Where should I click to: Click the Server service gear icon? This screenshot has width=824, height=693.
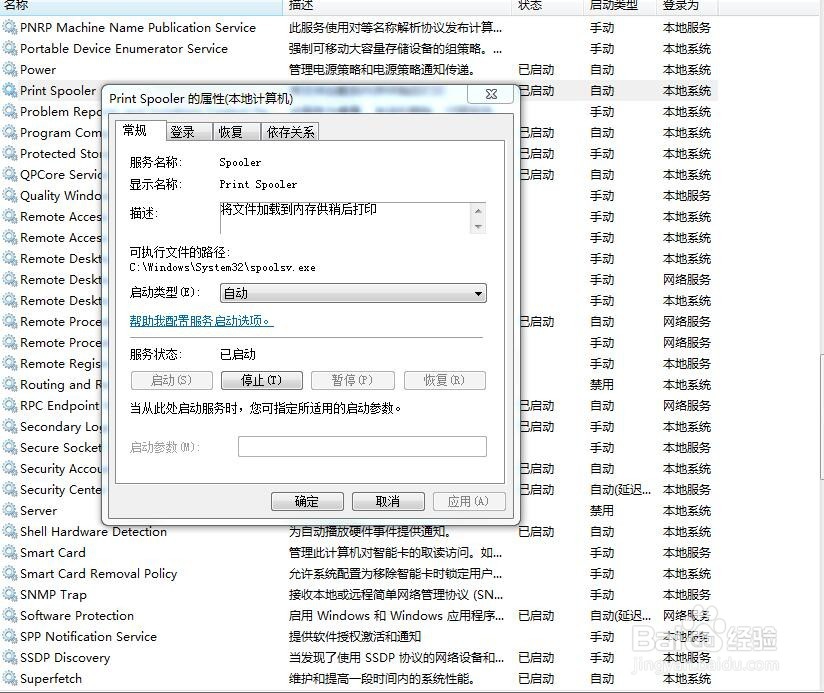point(9,510)
